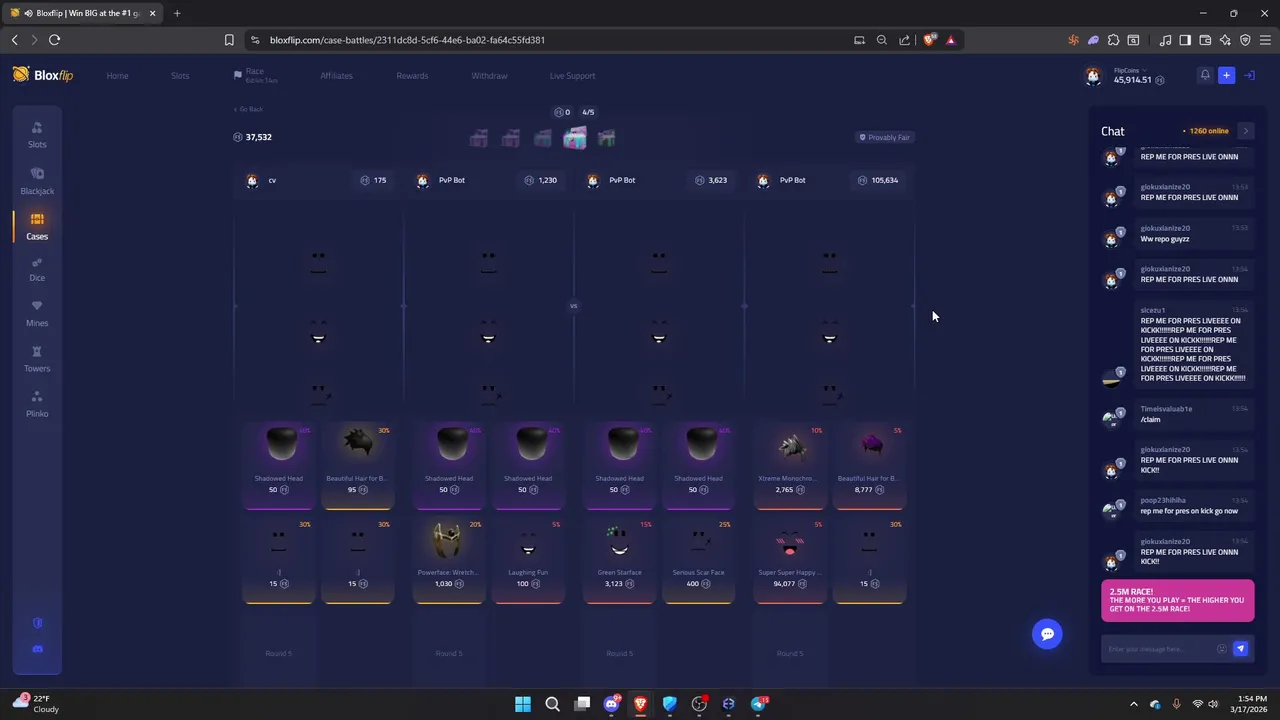The height and width of the screenshot is (720, 1280).
Task: Open the Plinko game in sidebar
Action: pos(37,404)
